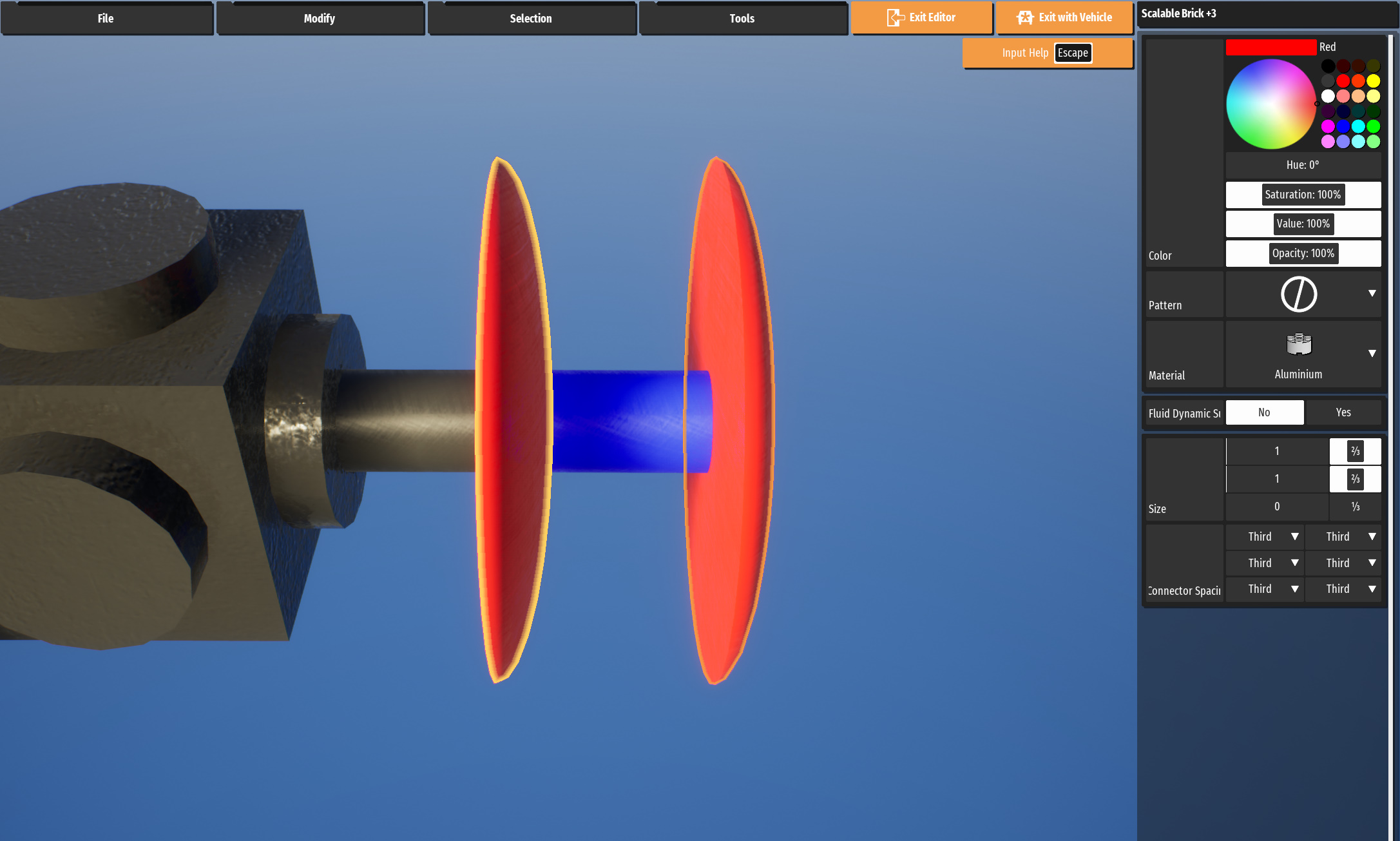Click the Saturation 100% slider
Image resolution: width=1400 pixels, height=841 pixels.
pos(1303,195)
